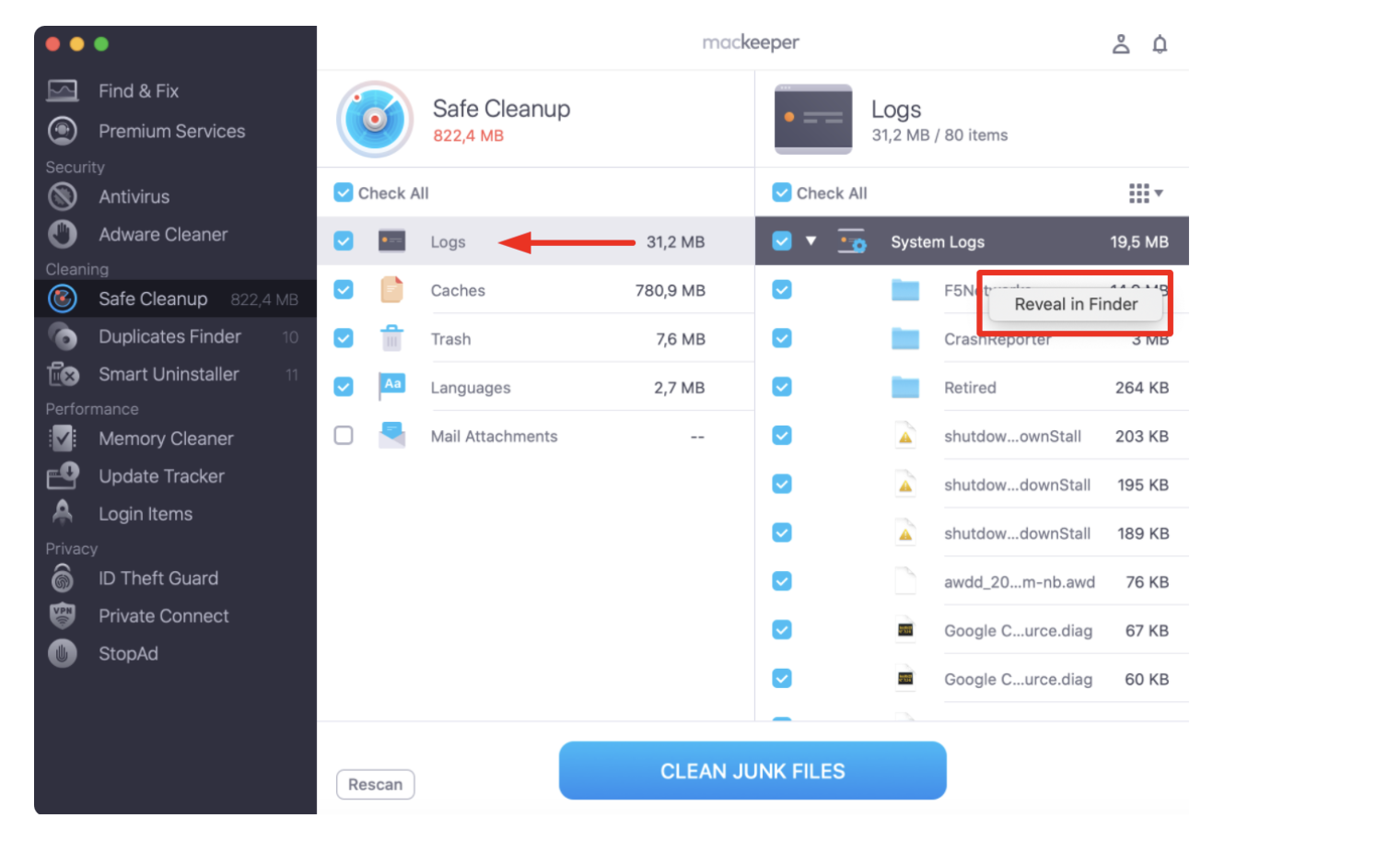Select the Adware Cleaner sidebar icon
1400x853 pixels.
click(162, 235)
